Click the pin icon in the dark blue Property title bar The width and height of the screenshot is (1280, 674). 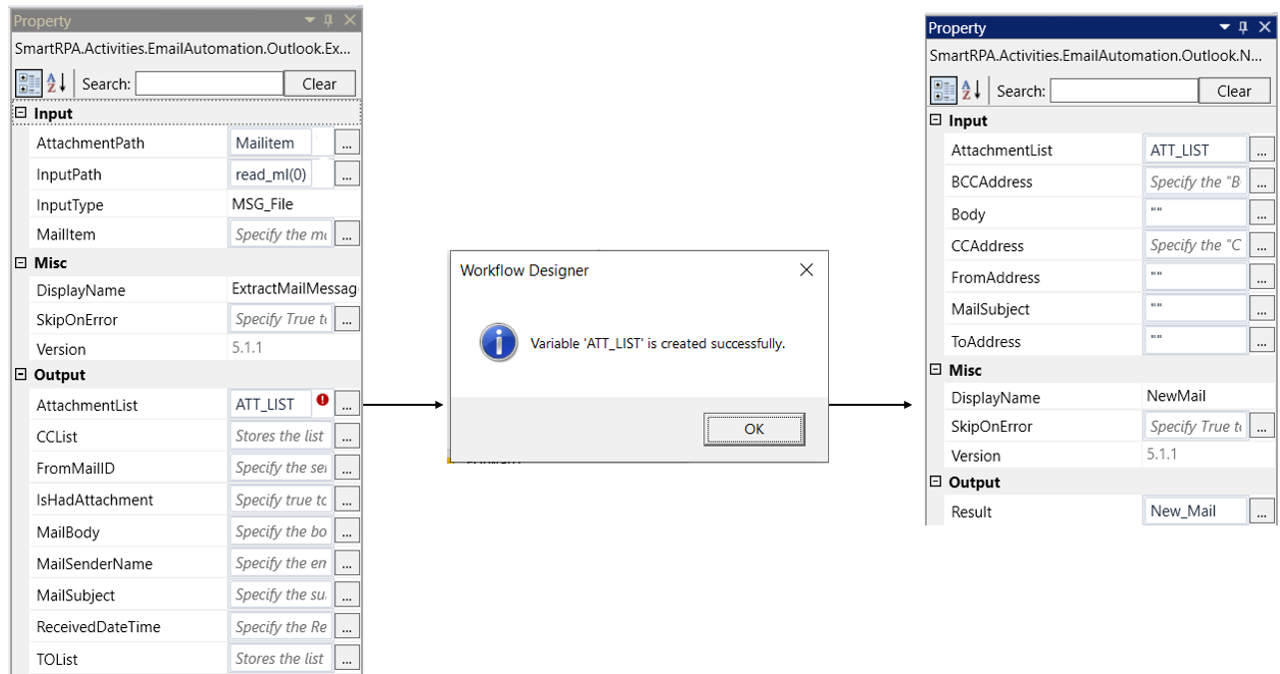click(x=1243, y=28)
